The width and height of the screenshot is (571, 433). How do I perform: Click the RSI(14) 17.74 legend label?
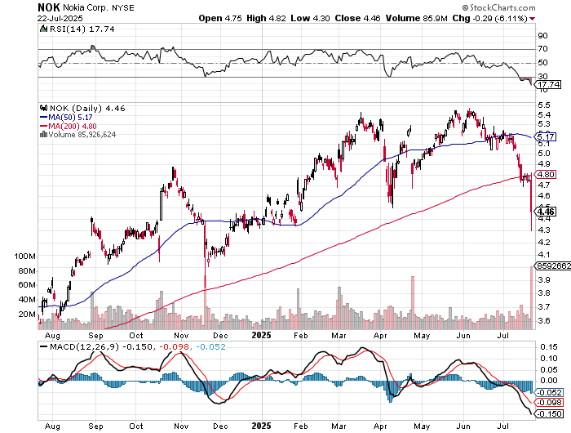[82, 29]
